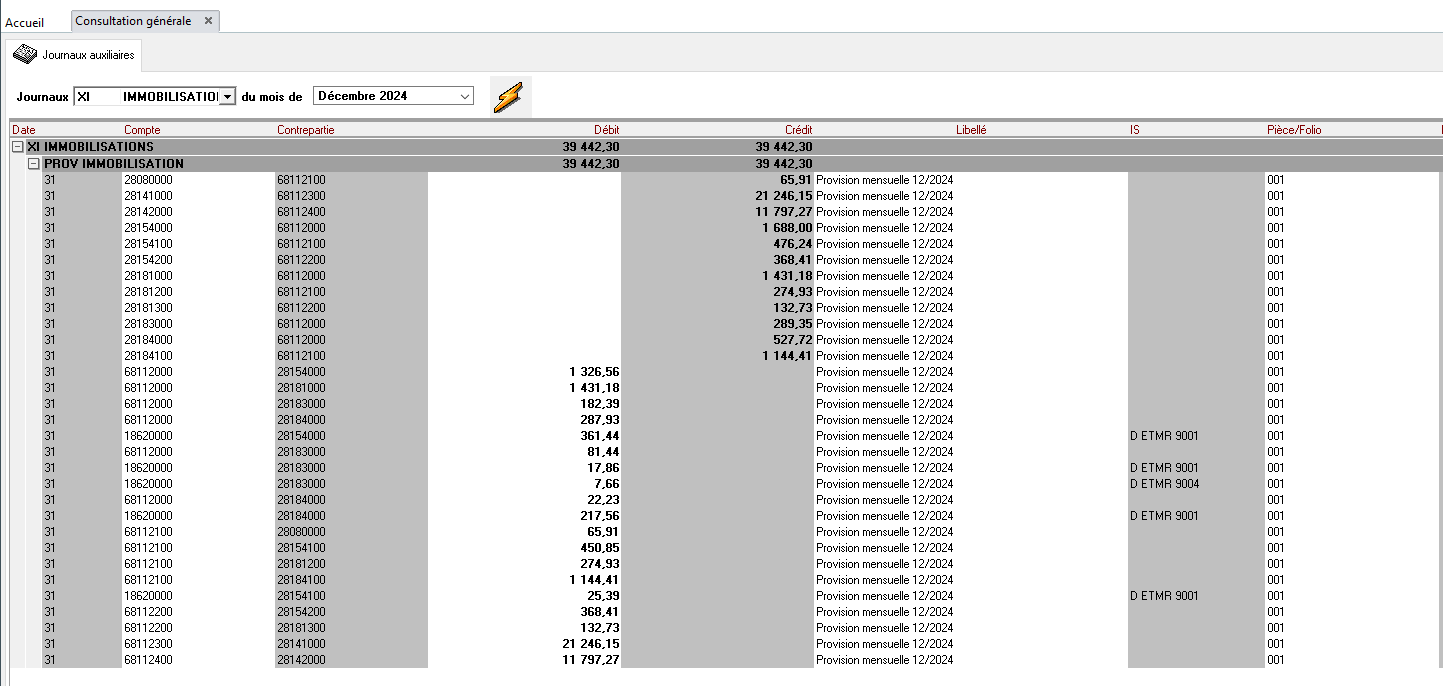Click the lightning bolt execute icon

tap(509, 97)
